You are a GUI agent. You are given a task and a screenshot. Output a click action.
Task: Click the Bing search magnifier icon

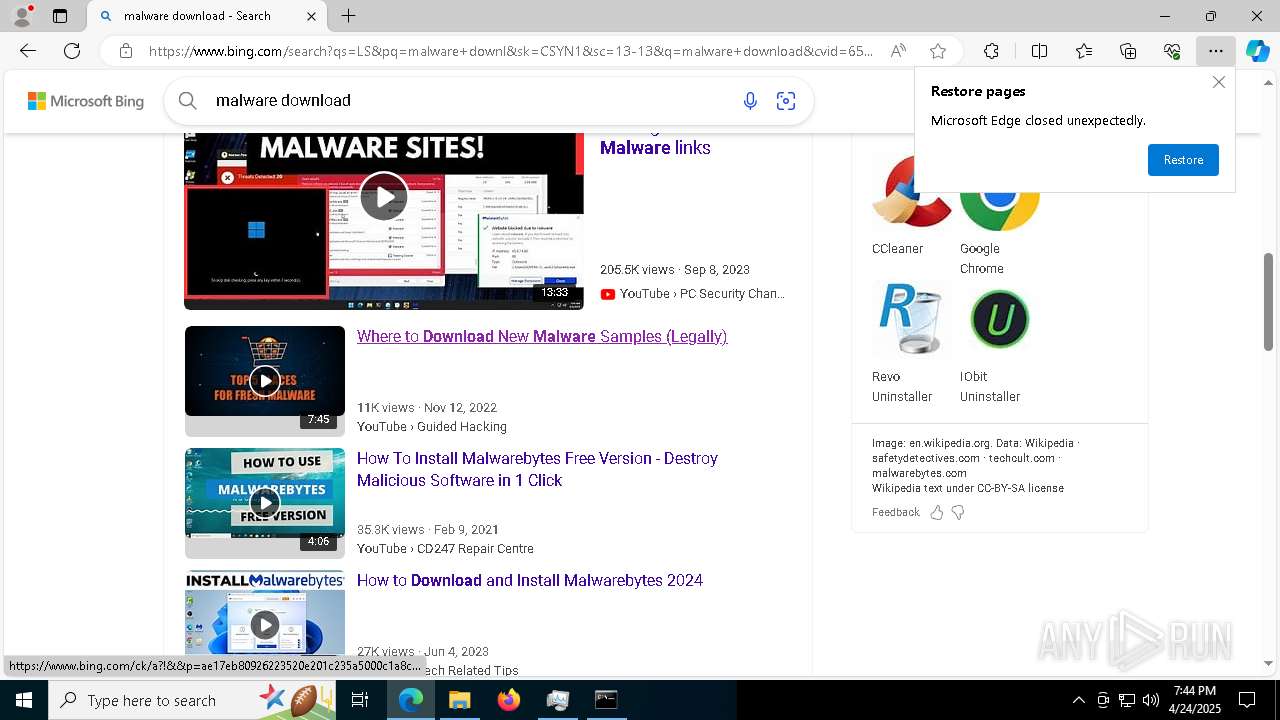187,100
